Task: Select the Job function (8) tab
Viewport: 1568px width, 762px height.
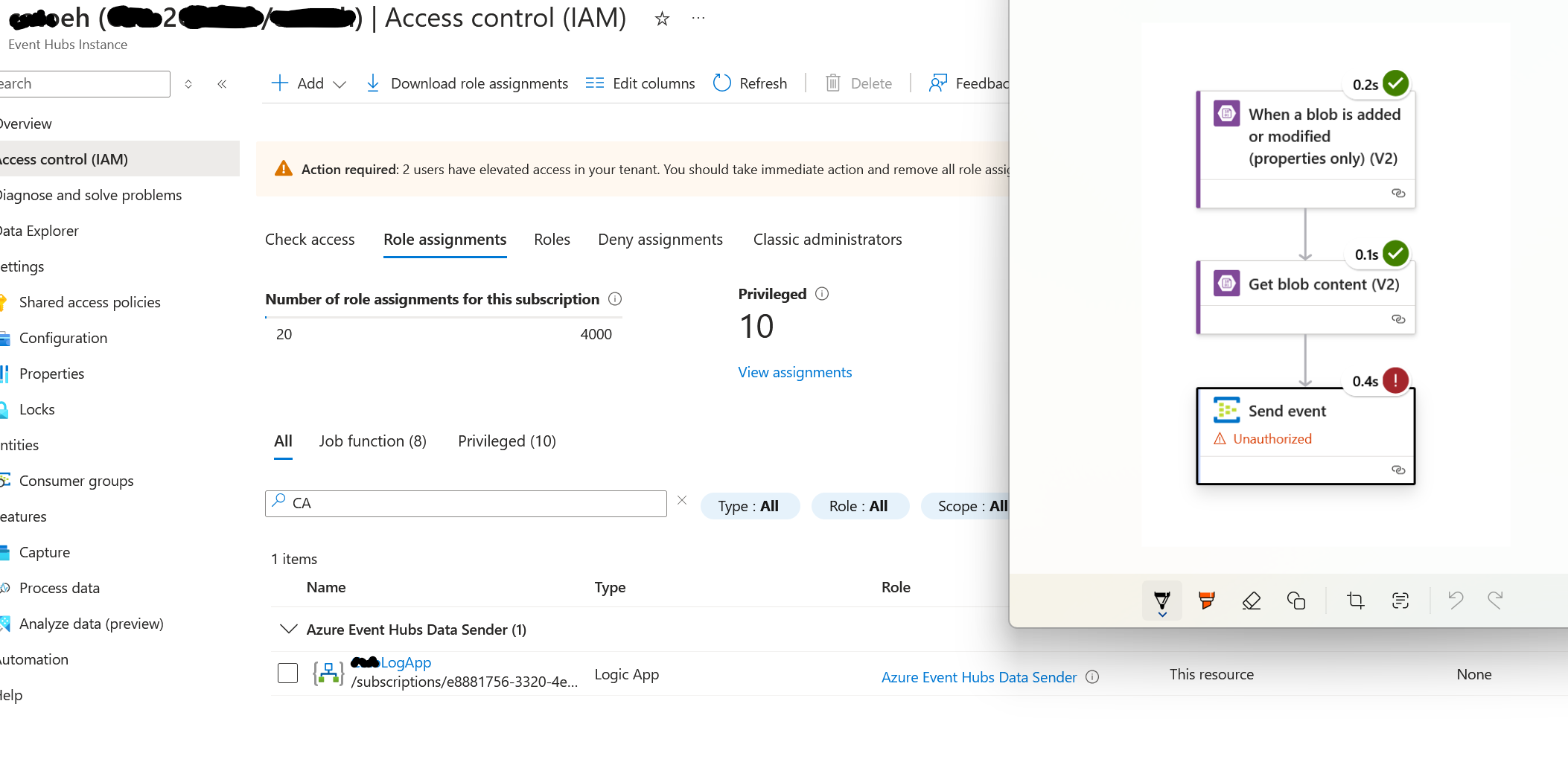Action: coord(372,441)
